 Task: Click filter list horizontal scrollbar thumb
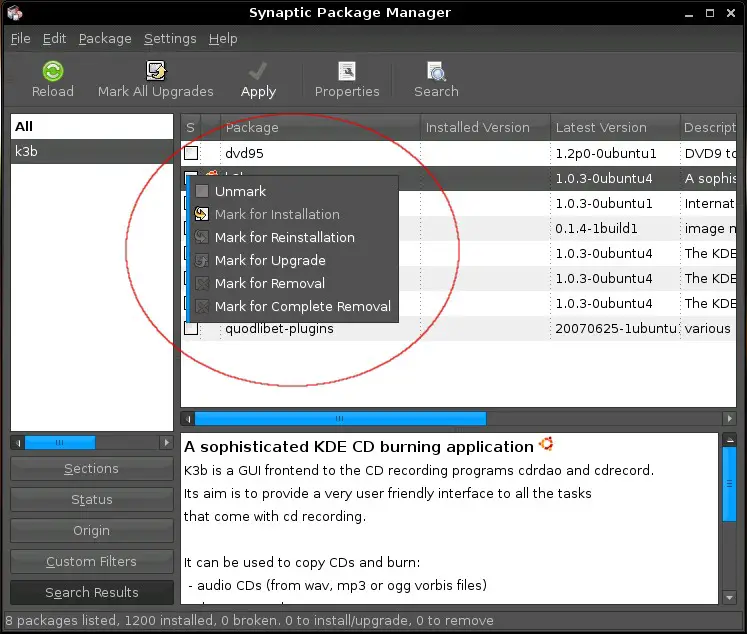pos(60,443)
